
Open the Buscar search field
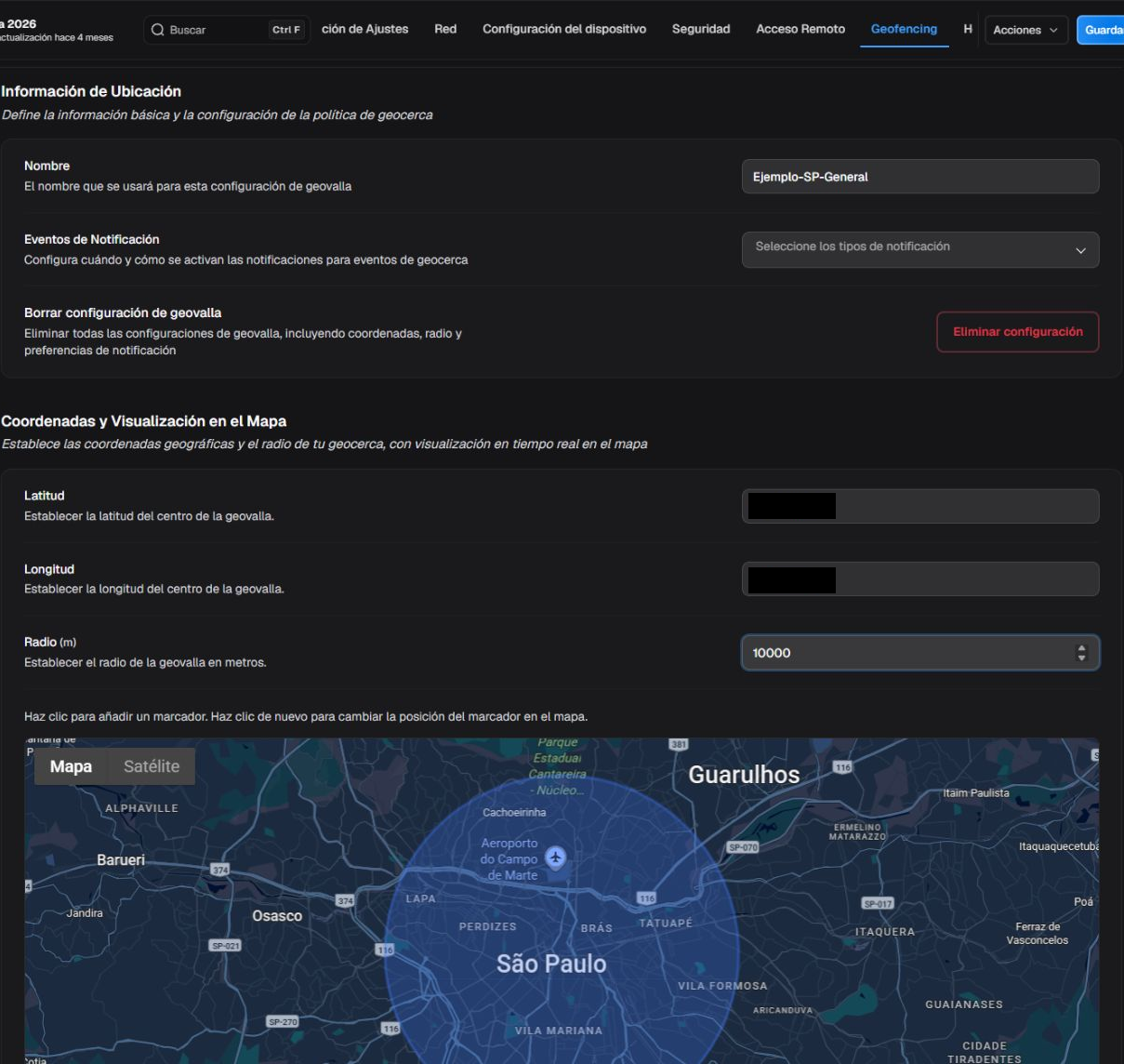pos(227,30)
